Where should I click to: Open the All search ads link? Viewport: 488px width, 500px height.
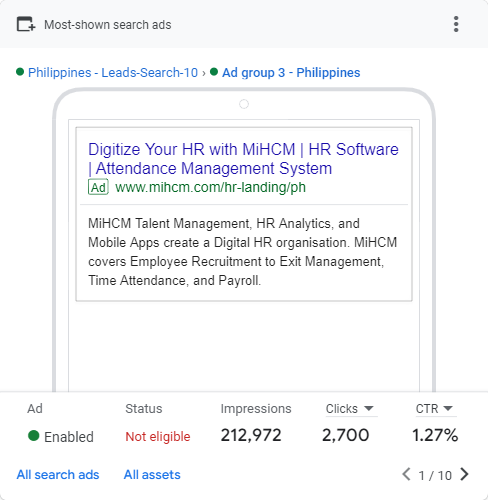tap(58, 475)
